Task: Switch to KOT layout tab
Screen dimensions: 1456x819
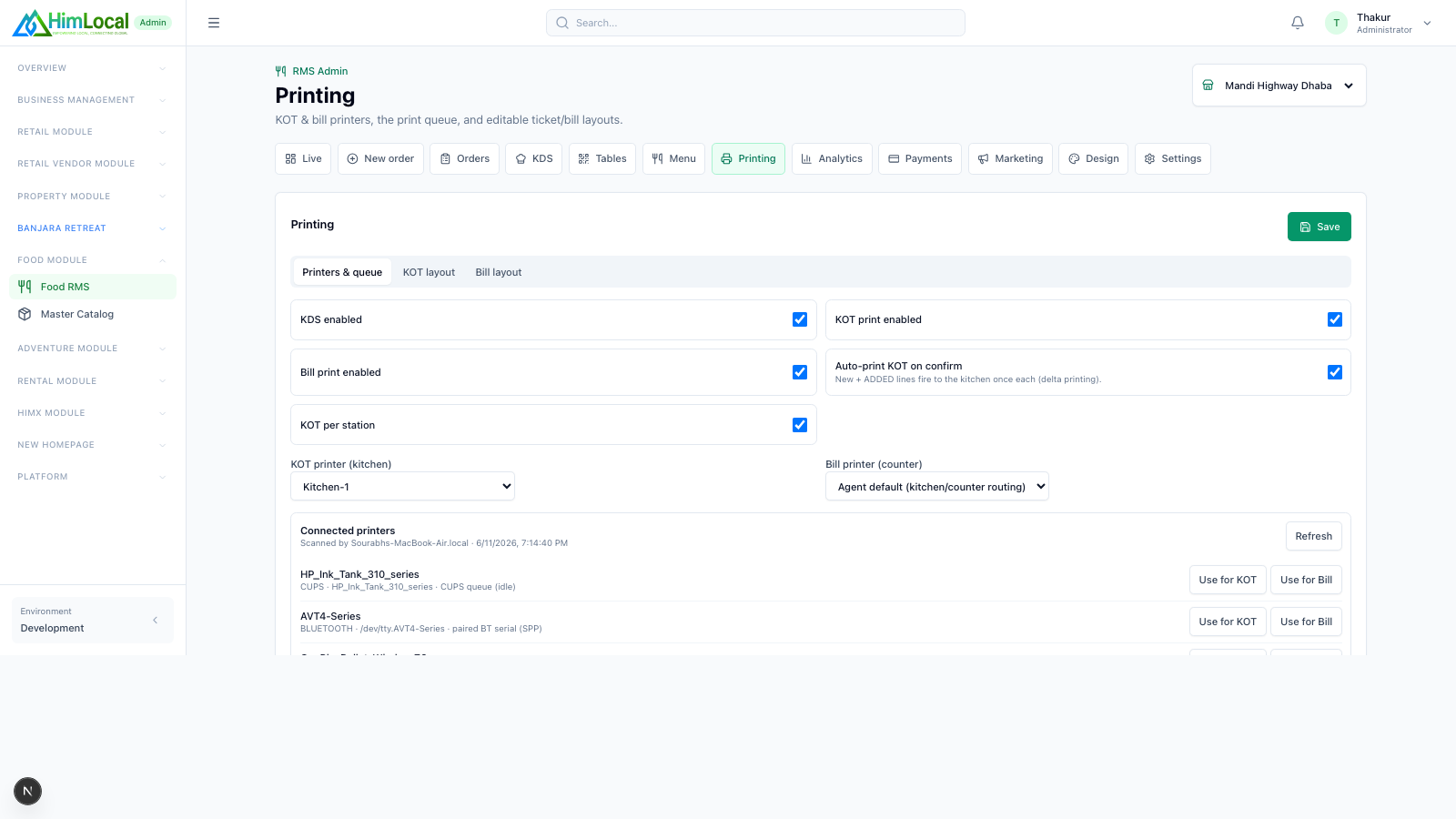Action: click(429, 272)
